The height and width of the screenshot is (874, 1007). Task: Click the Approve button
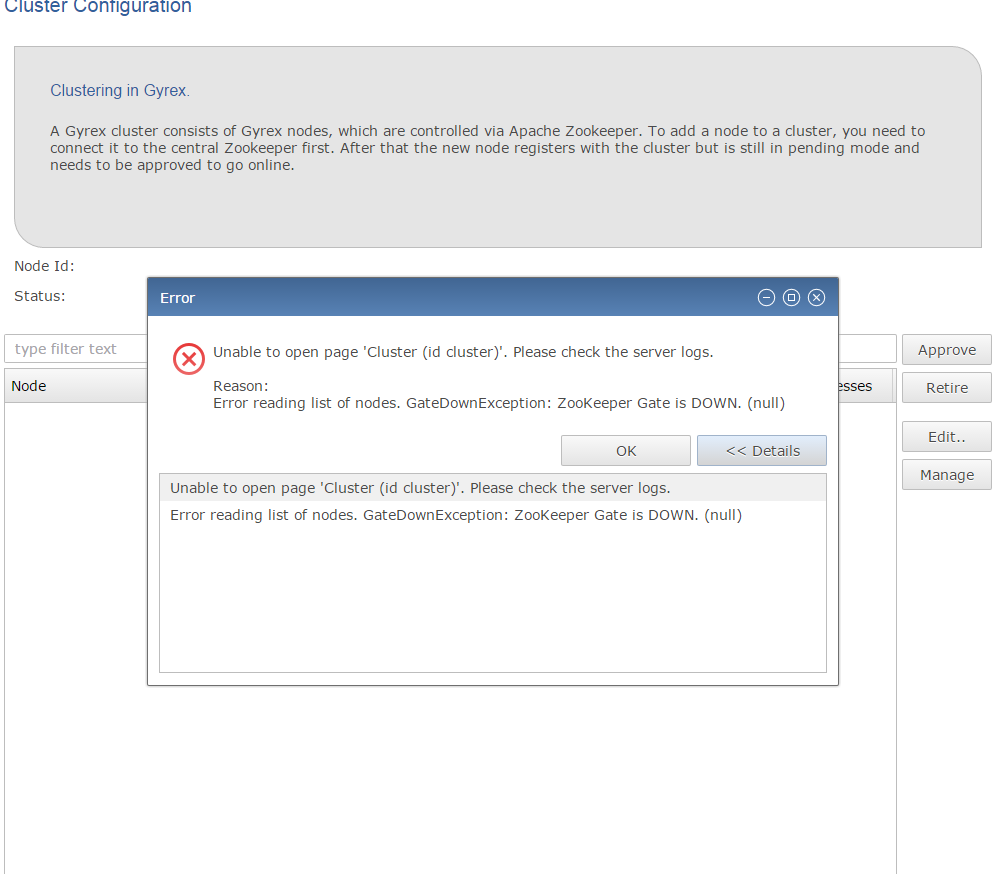tap(947, 350)
